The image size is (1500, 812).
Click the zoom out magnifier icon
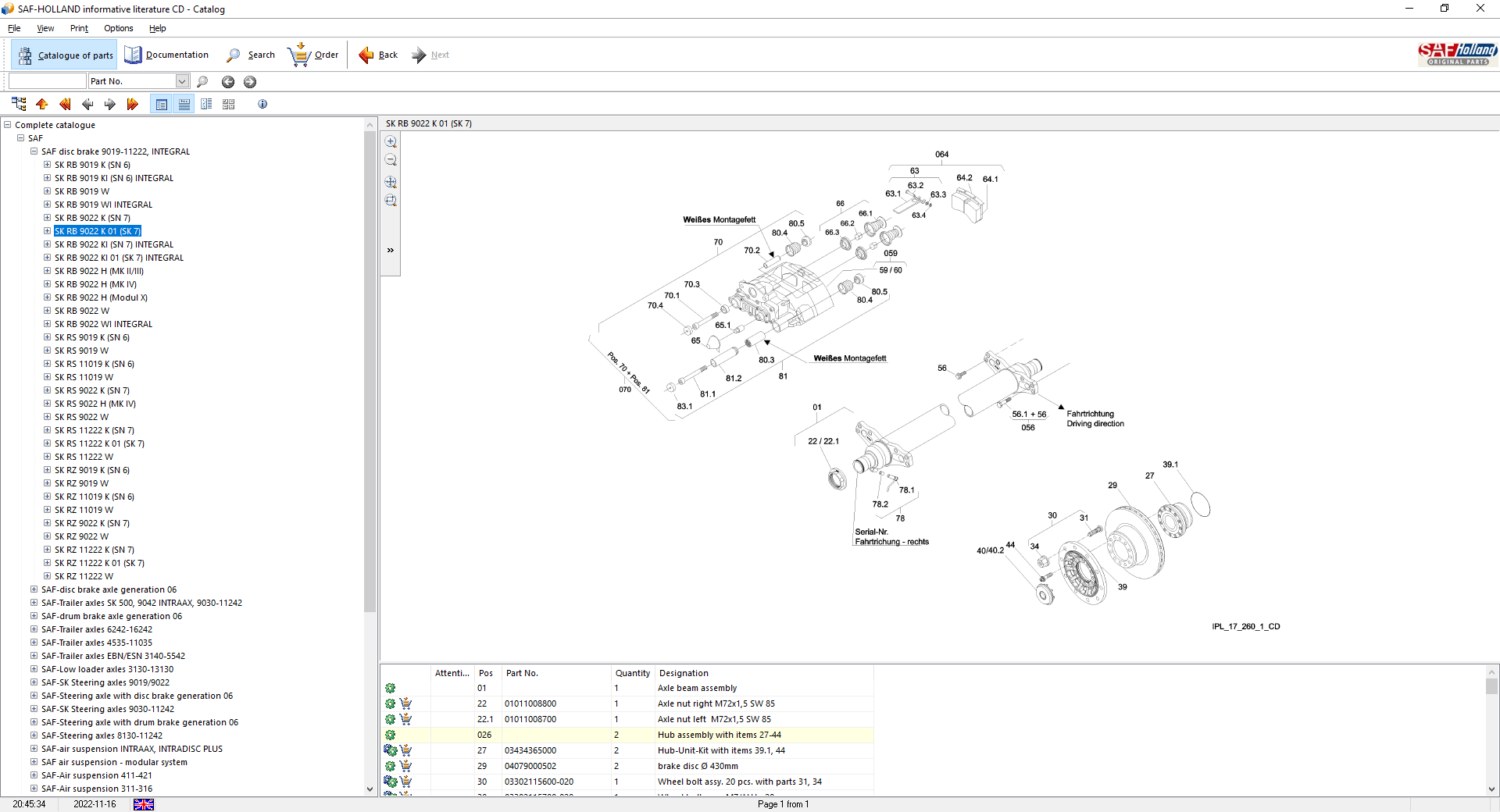point(391,160)
